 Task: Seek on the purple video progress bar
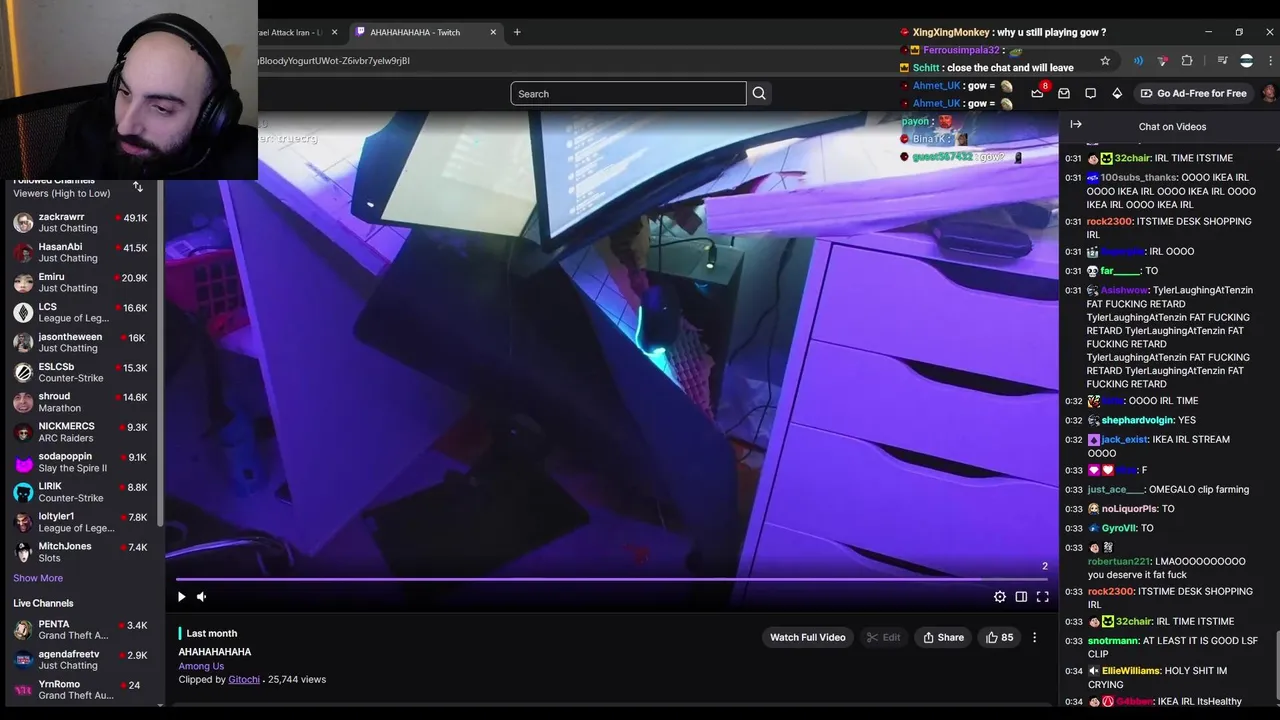tap(612, 579)
